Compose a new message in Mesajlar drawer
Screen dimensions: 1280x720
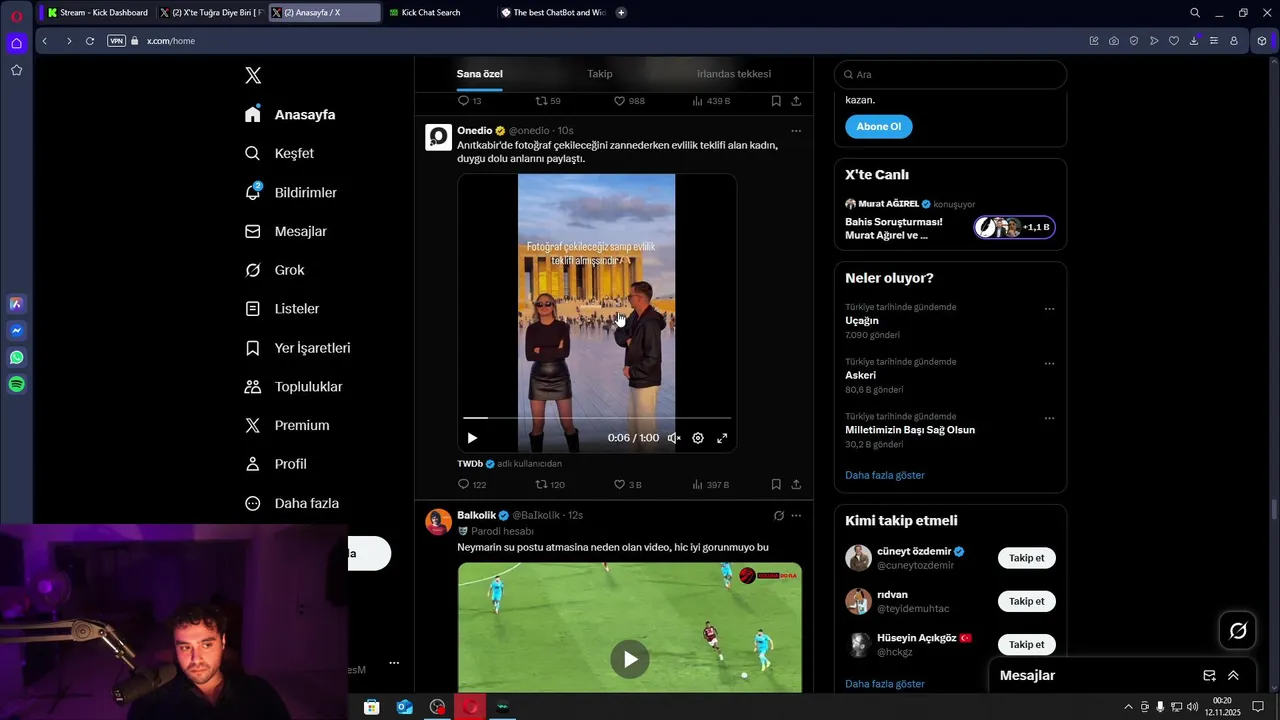point(1209,675)
